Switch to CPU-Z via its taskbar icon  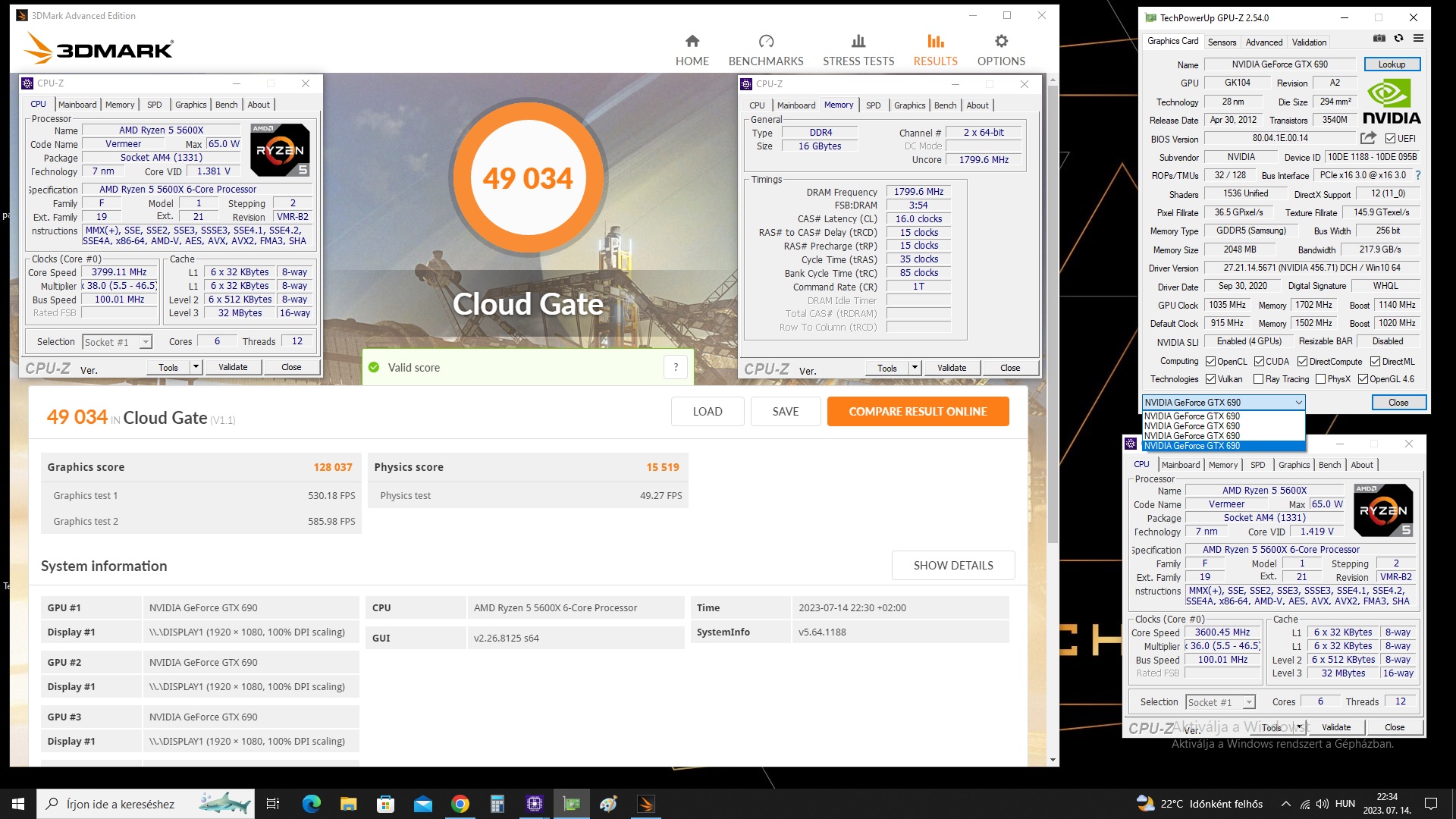(534, 804)
